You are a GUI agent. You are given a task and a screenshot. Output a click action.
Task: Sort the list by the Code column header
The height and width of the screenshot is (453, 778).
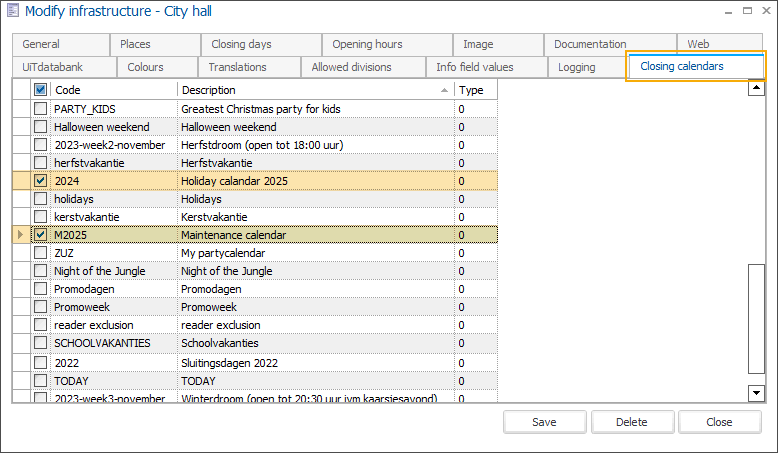point(113,90)
